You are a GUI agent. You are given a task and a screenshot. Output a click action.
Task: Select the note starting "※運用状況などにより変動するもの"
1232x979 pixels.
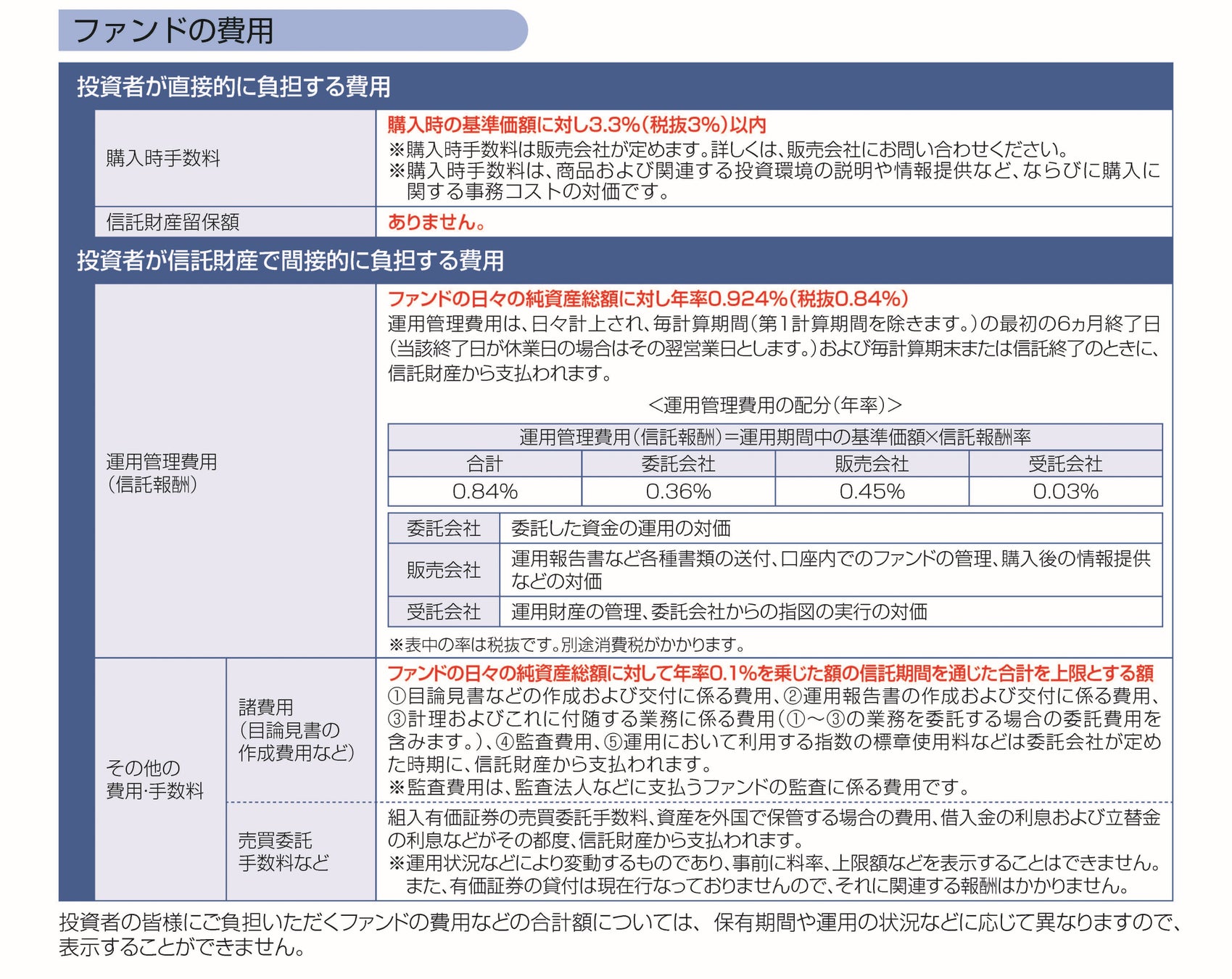[x=774, y=875]
